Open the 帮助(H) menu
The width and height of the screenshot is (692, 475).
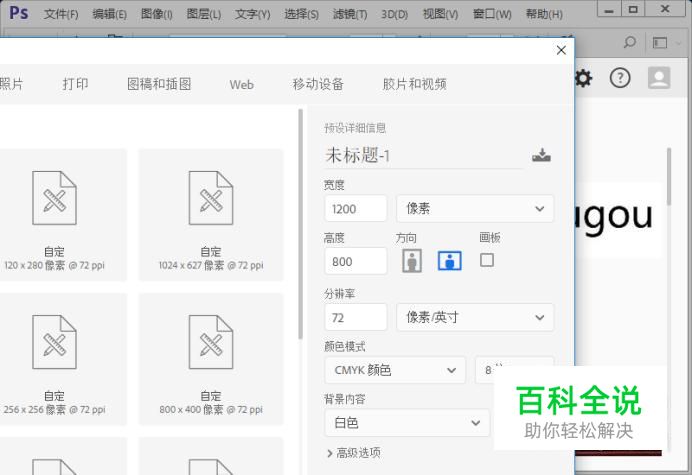tap(544, 14)
